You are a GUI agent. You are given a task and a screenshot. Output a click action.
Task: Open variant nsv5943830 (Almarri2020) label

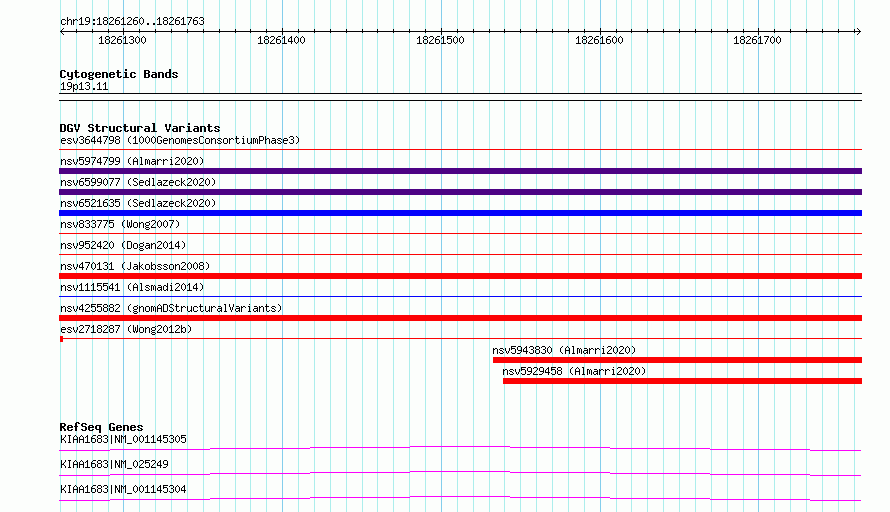point(564,350)
